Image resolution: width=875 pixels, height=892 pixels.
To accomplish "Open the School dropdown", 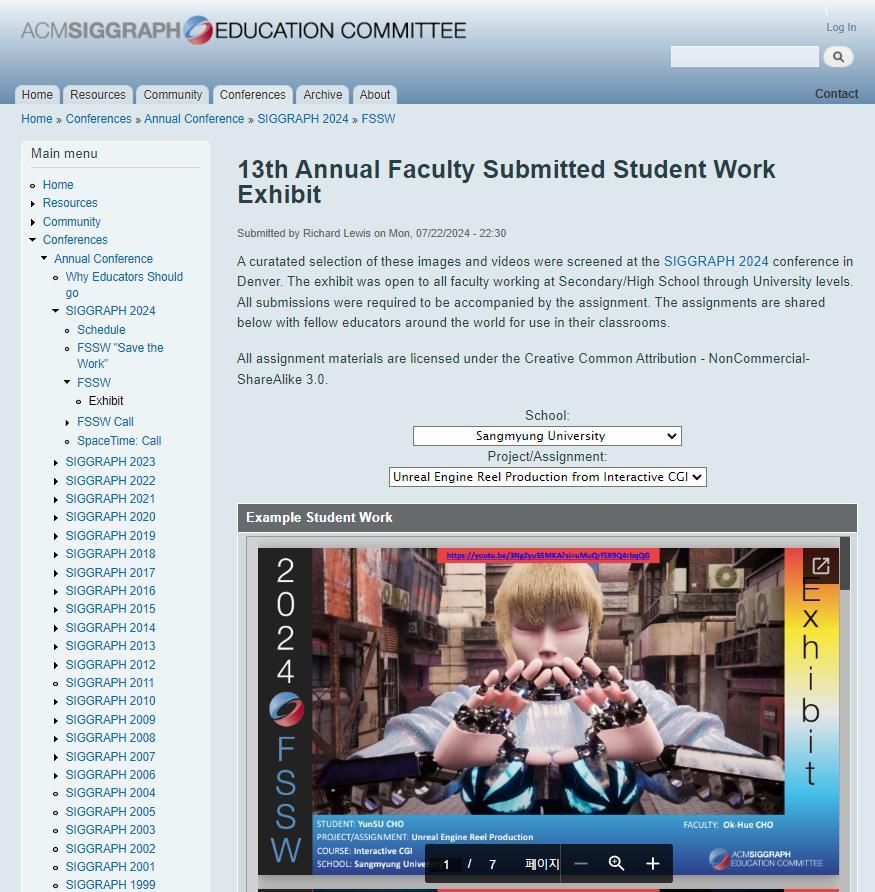I will pos(547,436).
